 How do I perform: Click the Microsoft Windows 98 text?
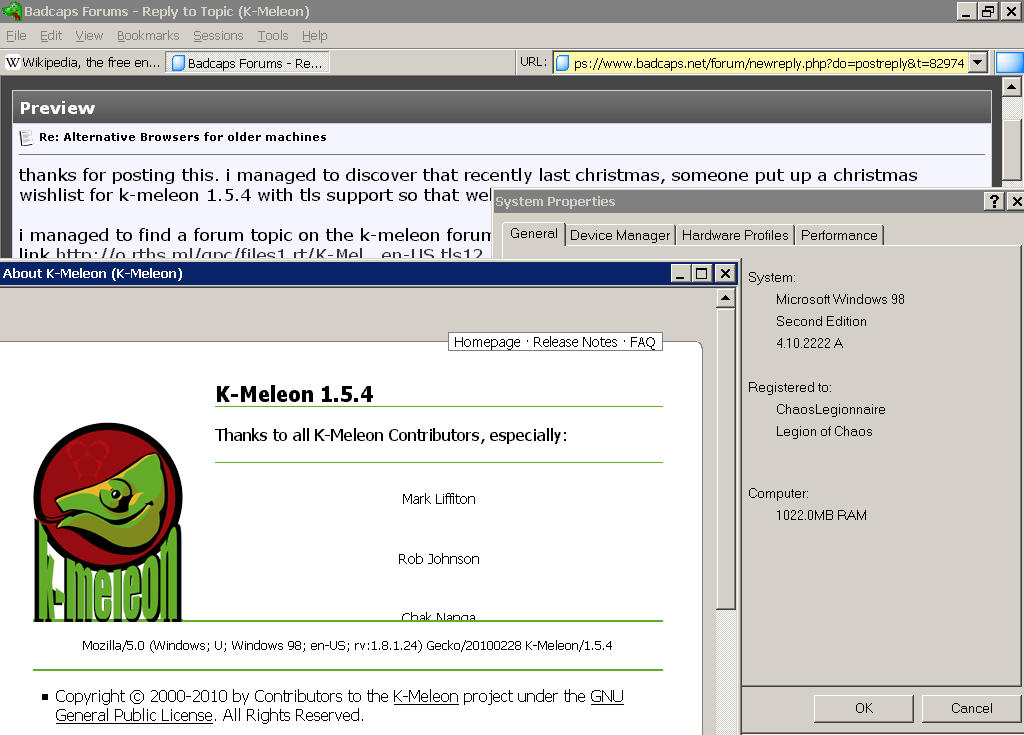point(840,299)
